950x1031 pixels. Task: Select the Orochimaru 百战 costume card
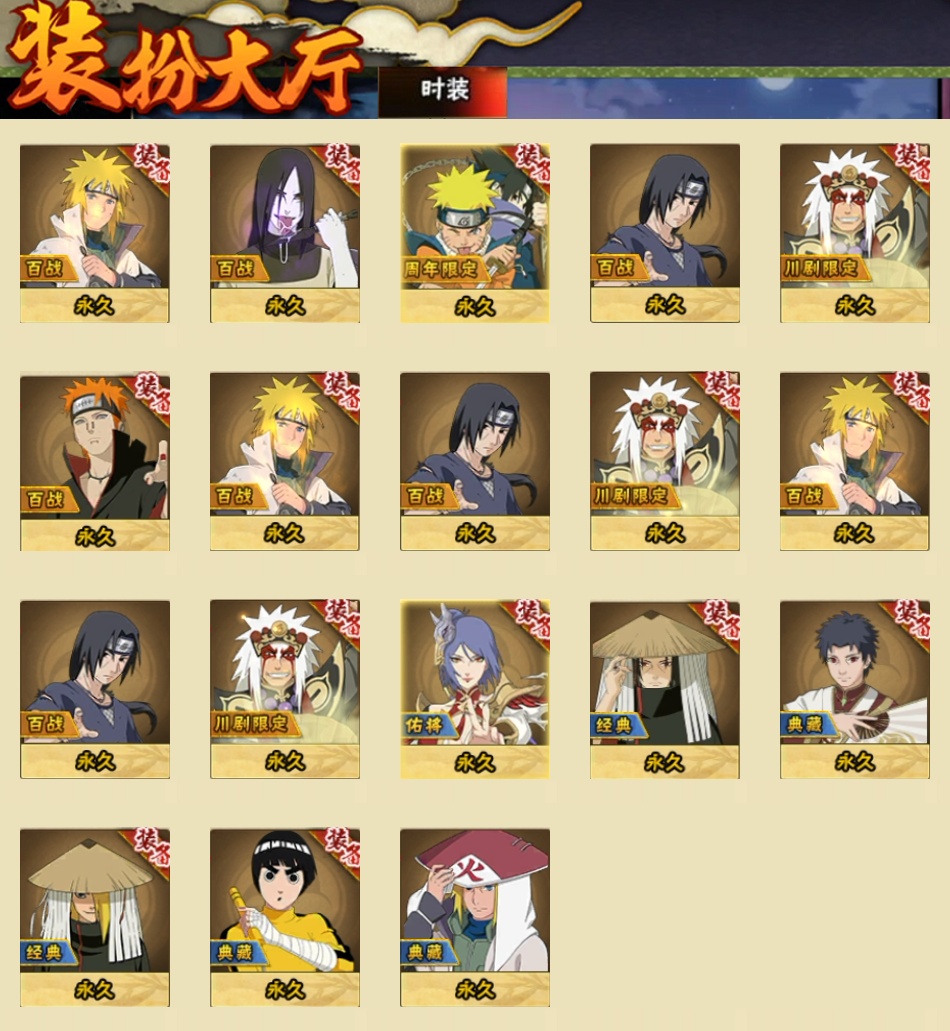285,233
